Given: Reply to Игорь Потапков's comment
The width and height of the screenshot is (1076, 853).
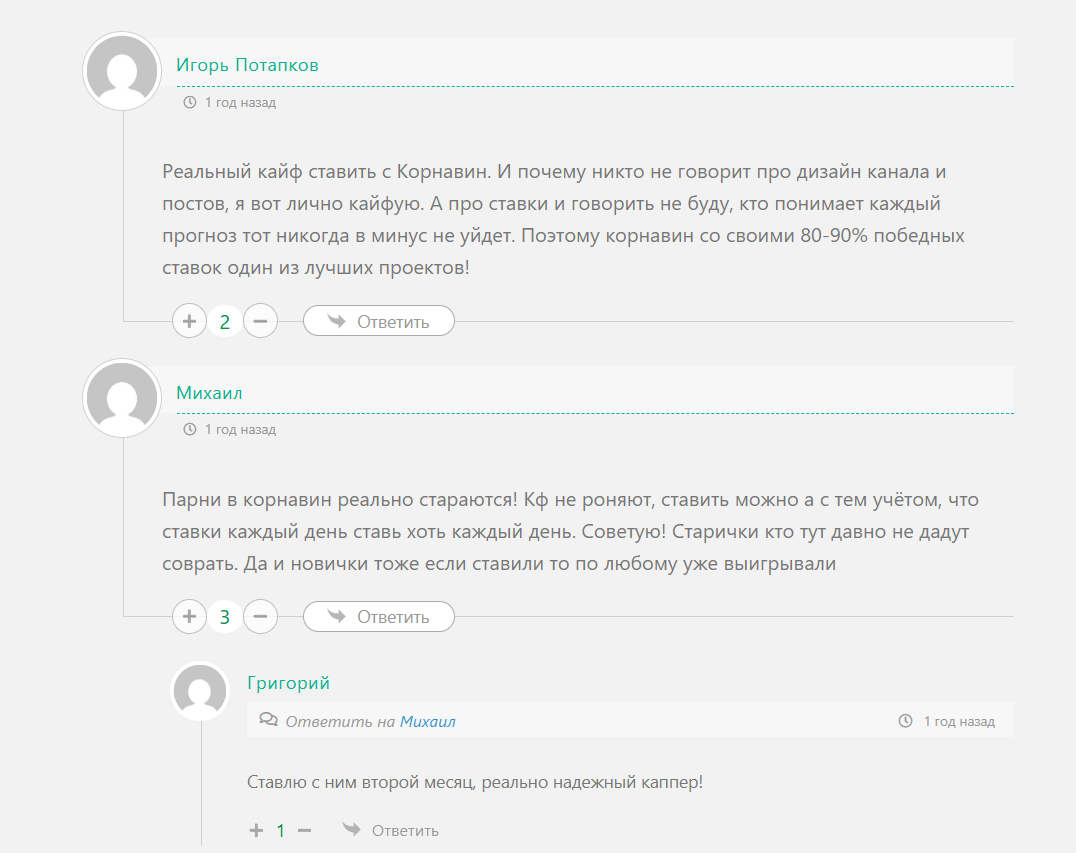Looking at the screenshot, I should pyautogui.click(x=379, y=322).
